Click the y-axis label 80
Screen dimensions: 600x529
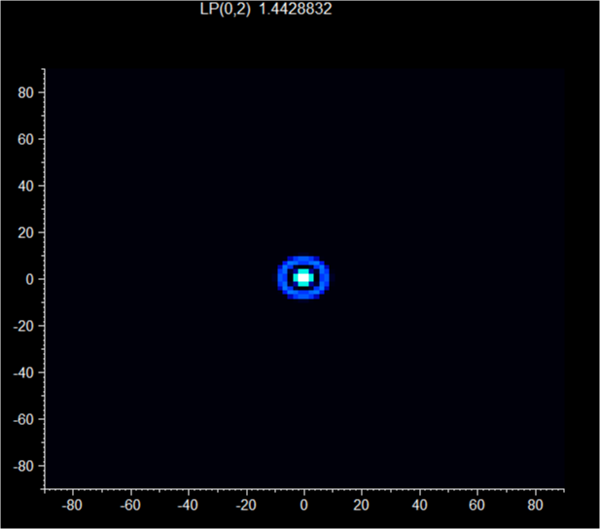click(26, 93)
